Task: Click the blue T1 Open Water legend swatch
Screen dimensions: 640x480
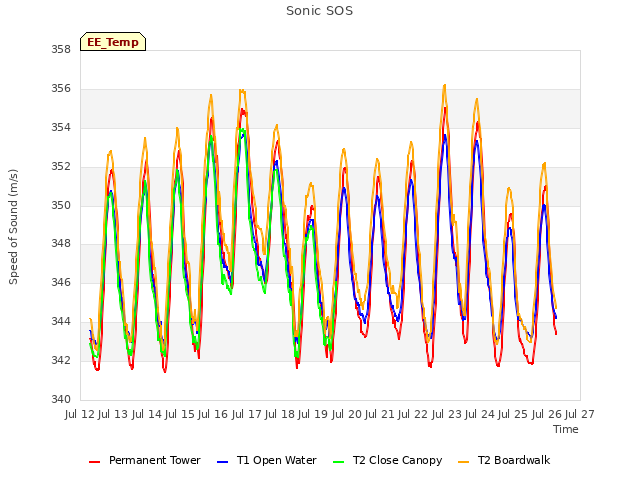Action: pyautogui.click(x=222, y=462)
